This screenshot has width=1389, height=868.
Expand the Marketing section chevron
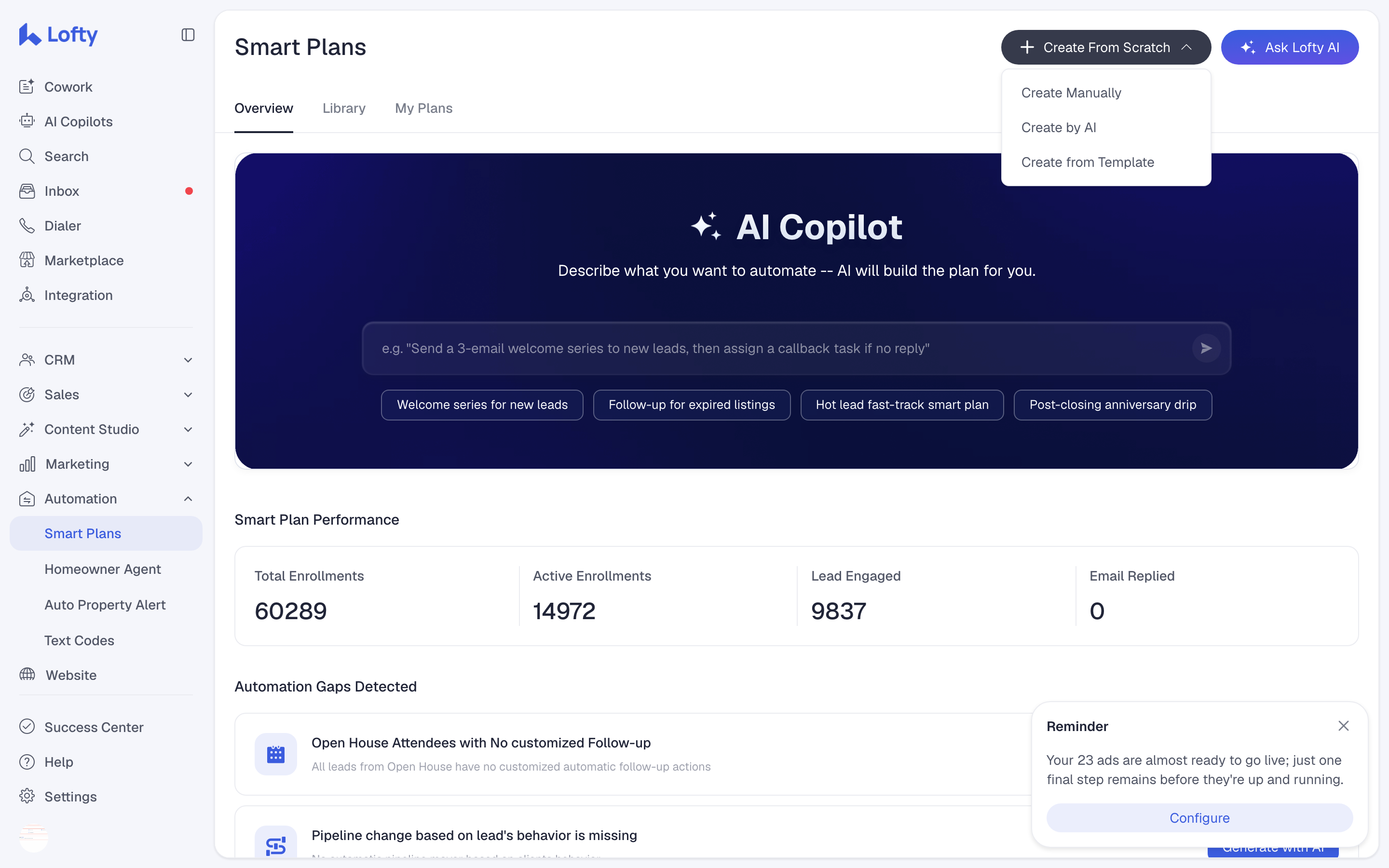point(188,464)
